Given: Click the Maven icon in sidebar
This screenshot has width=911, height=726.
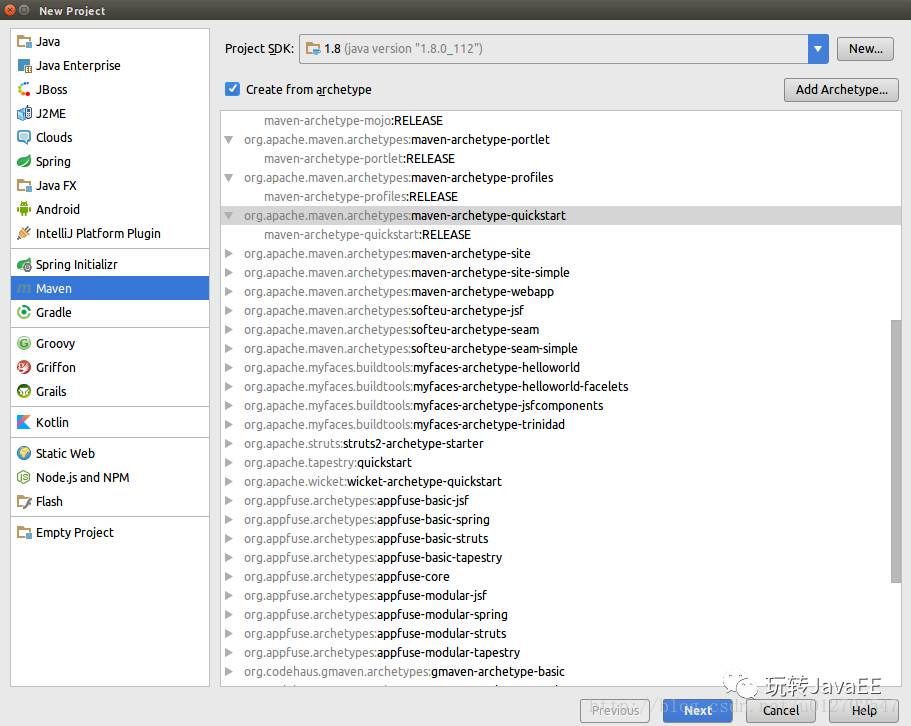Looking at the screenshot, I should pyautogui.click(x=24, y=289).
